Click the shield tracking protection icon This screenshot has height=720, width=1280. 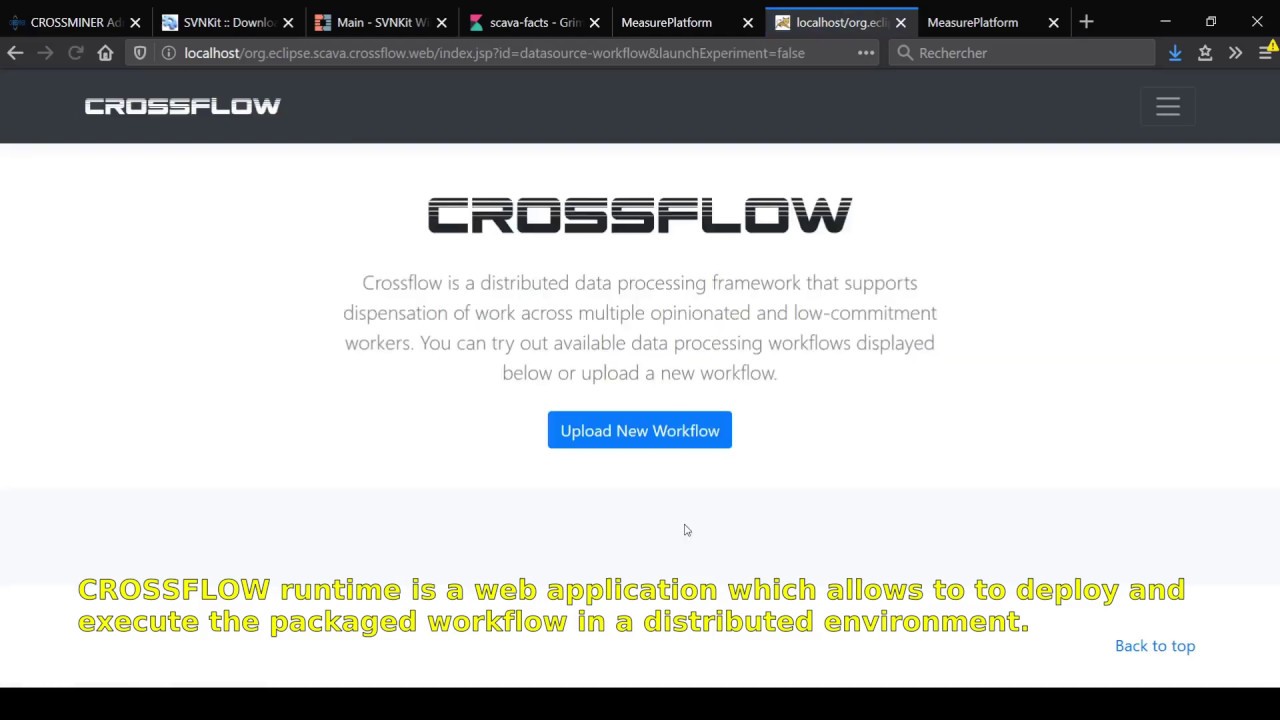point(140,53)
